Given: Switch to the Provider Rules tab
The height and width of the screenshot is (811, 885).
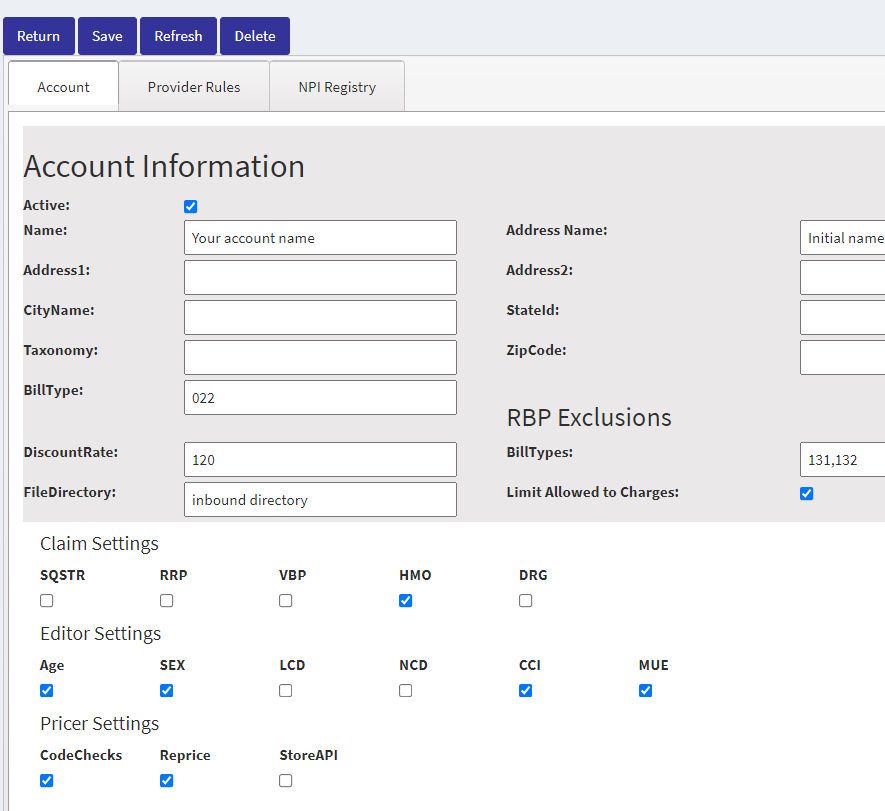Looking at the screenshot, I should point(194,87).
